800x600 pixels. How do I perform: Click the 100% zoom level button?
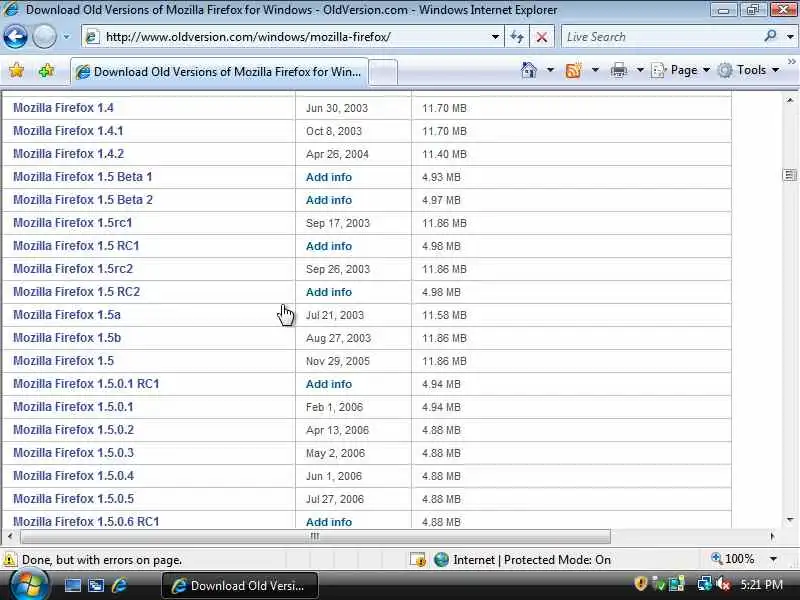733,559
